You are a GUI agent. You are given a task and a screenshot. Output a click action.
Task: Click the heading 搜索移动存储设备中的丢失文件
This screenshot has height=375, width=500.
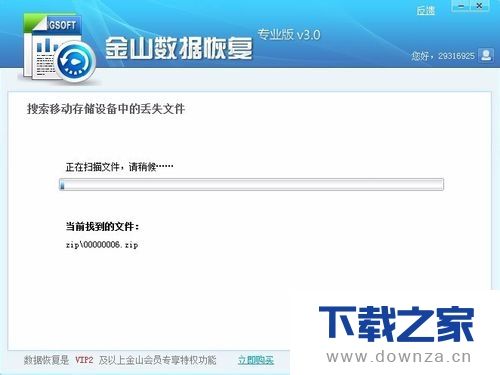106,109
